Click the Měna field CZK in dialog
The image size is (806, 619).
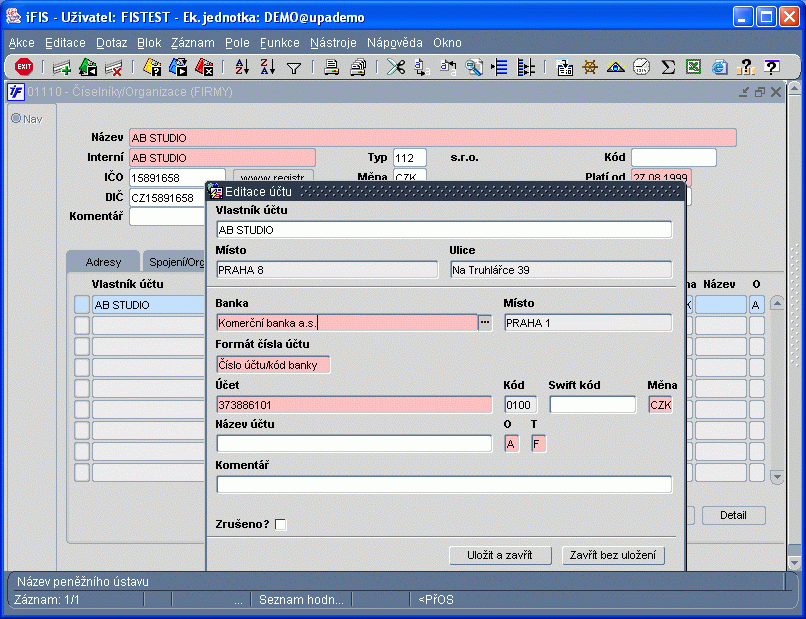[x=661, y=405]
